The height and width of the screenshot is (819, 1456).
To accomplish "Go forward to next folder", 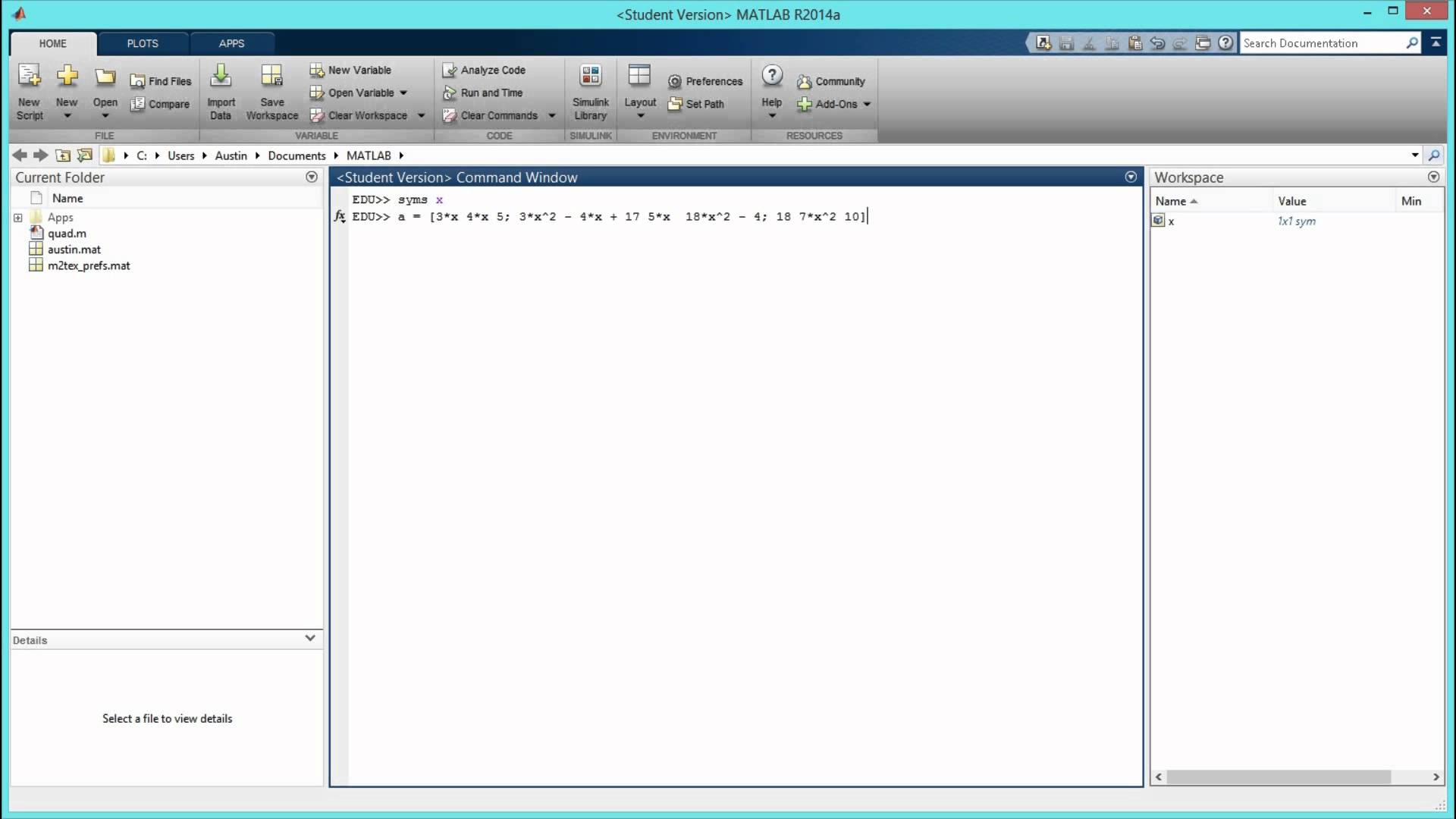I will [41, 155].
